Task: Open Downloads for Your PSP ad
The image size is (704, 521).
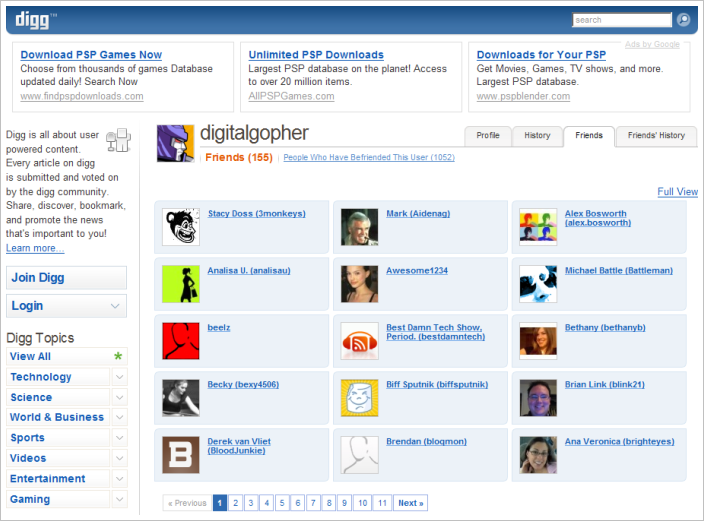Action: point(541,55)
